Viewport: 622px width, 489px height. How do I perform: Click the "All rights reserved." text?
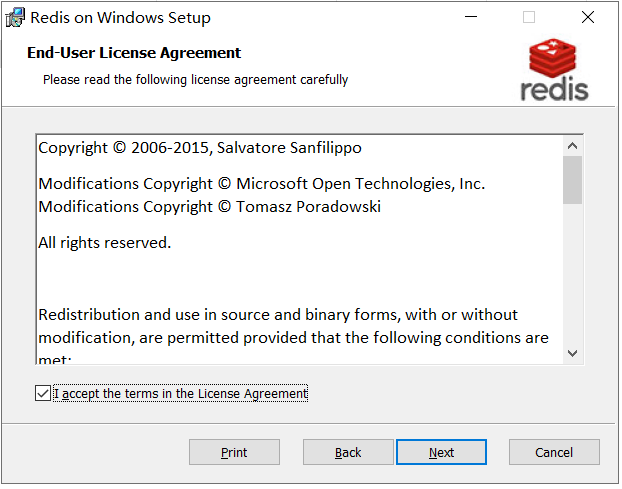[x=105, y=243]
